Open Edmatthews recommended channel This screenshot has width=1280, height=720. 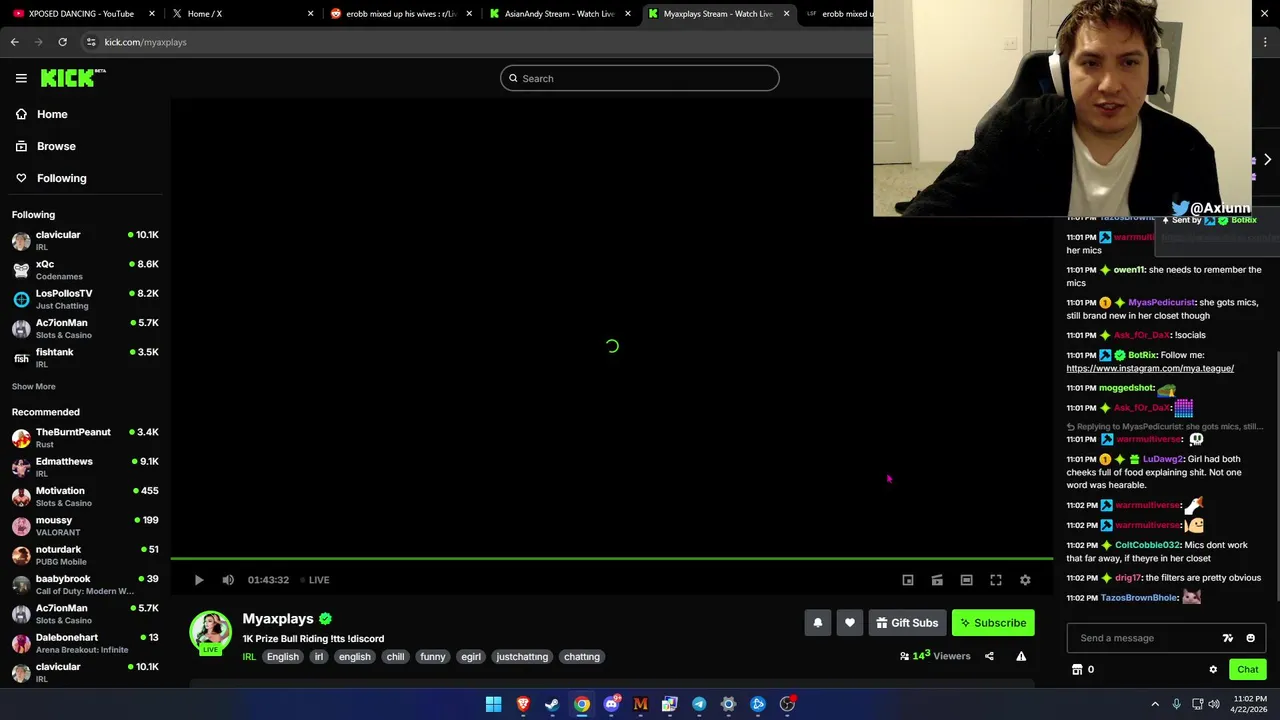[85, 467]
